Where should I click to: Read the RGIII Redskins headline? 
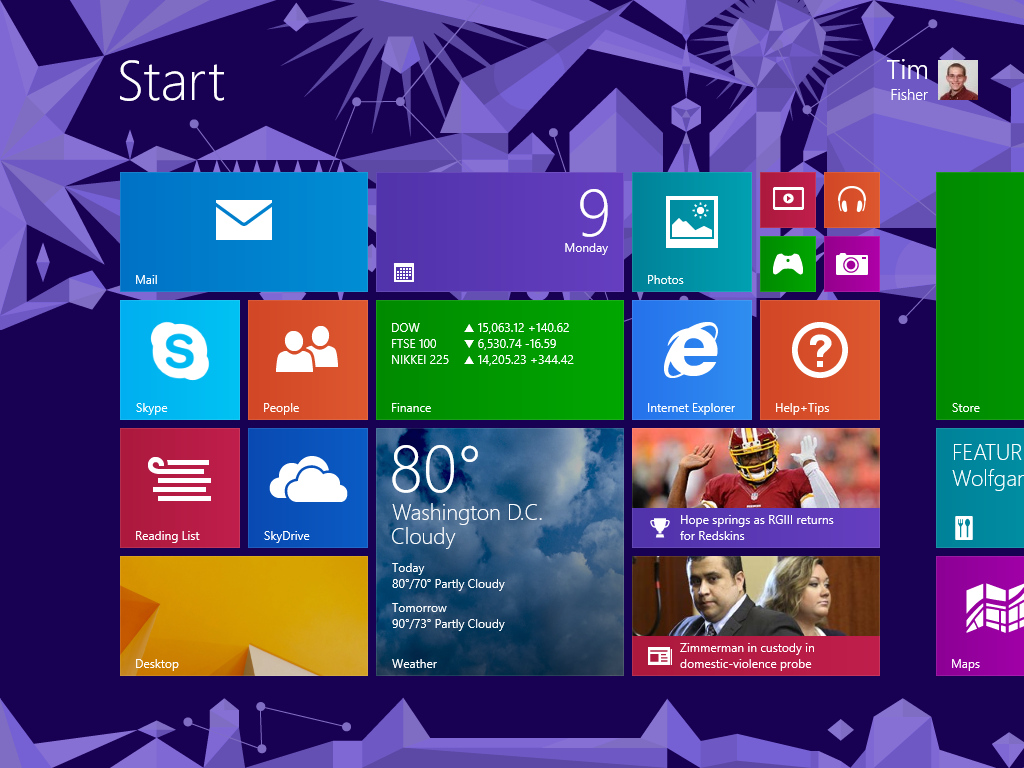755,488
